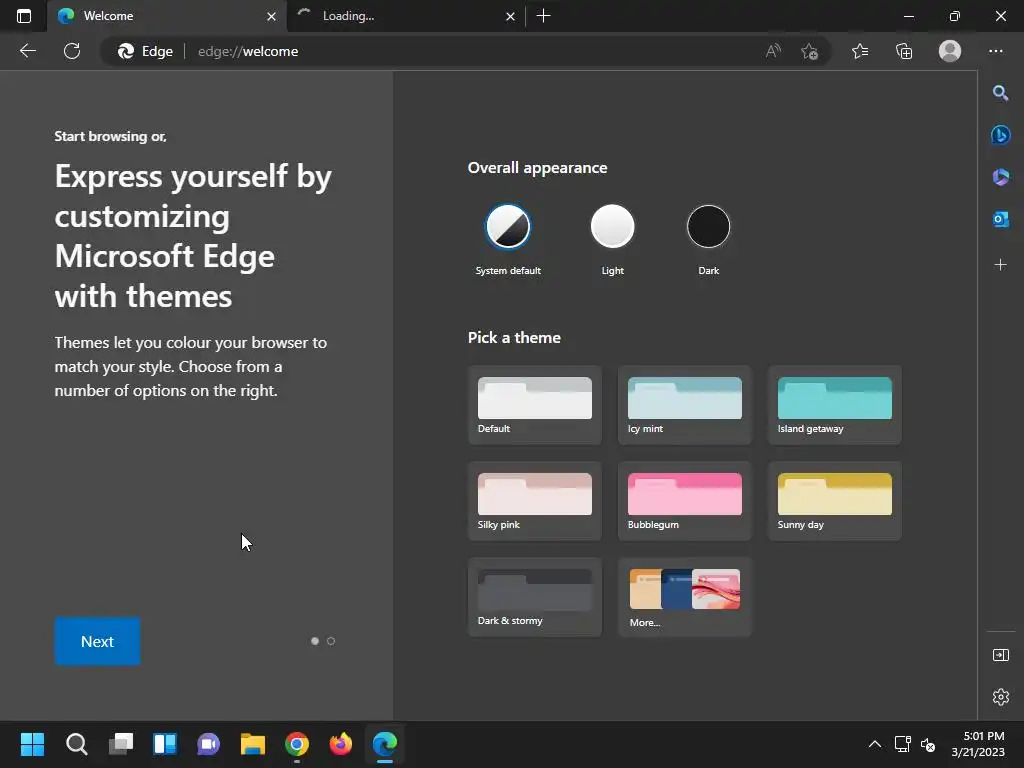This screenshot has height=768, width=1024.
Task: Open the Windows Start menu
Action: pyautogui.click(x=32, y=744)
